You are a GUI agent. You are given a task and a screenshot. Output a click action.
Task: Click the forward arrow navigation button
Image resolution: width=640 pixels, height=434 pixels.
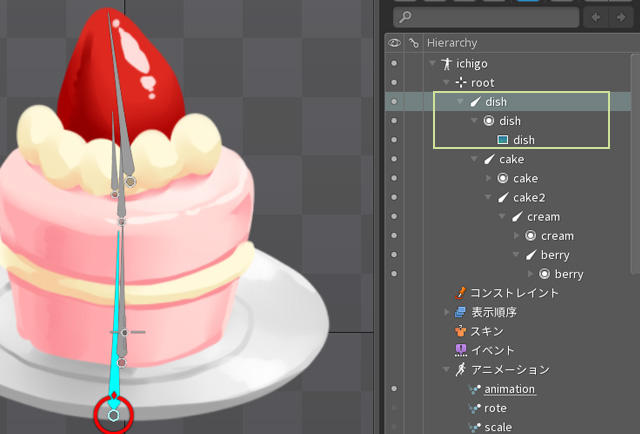(620, 17)
